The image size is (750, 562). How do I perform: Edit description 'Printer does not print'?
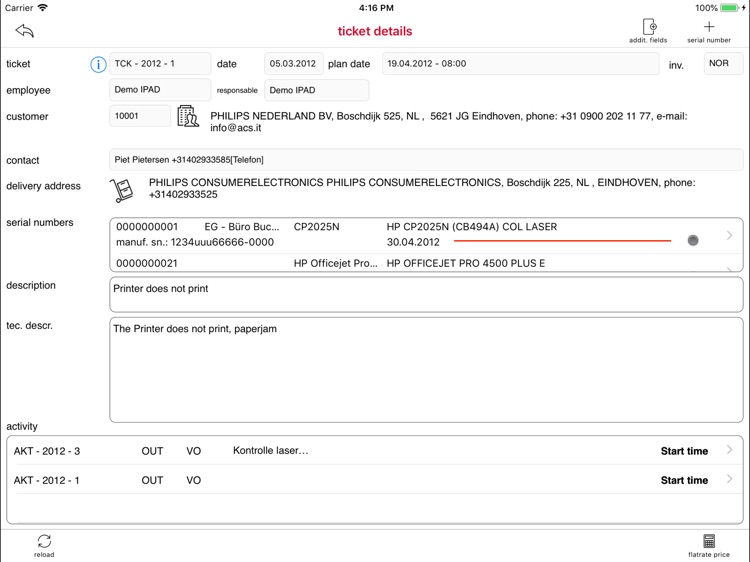coord(426,295)
